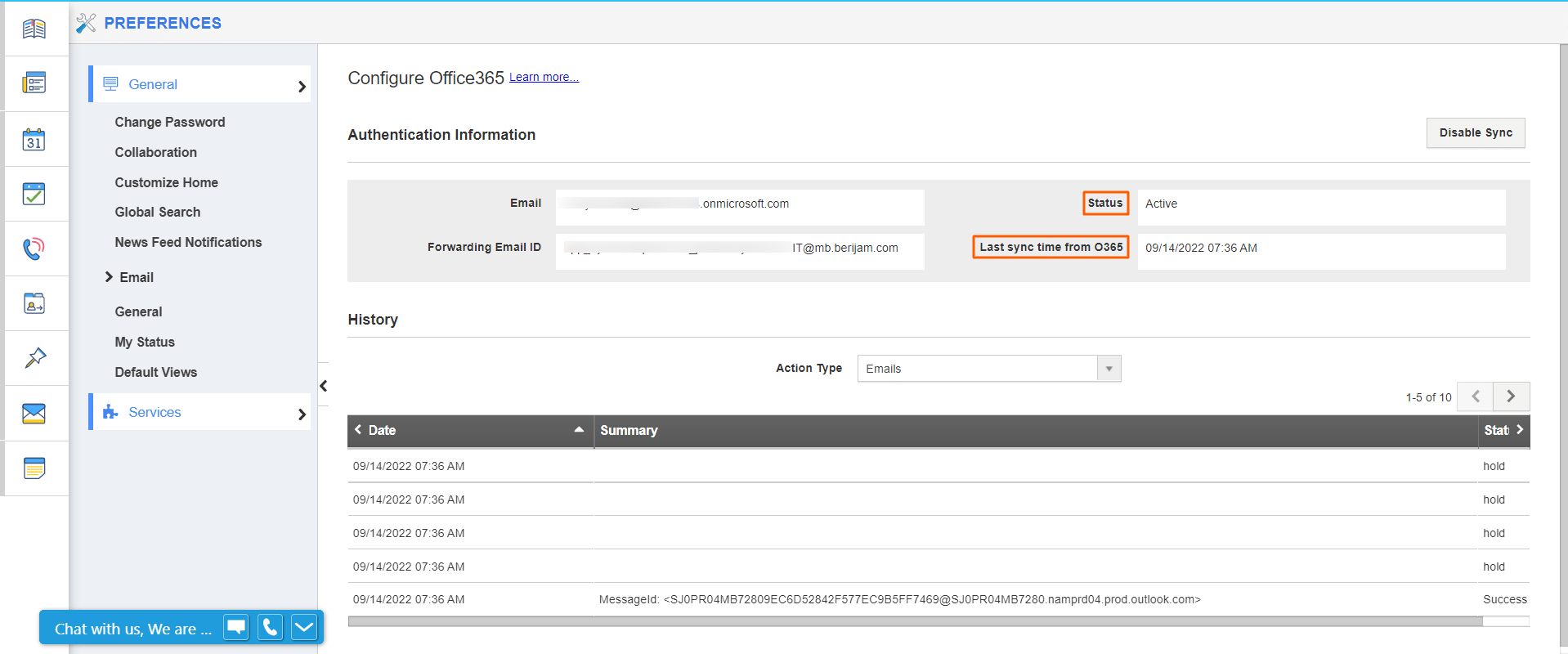Expand the Email submenu chevron
This screenshot has height=654, width=1568.
tap(109, 277)
